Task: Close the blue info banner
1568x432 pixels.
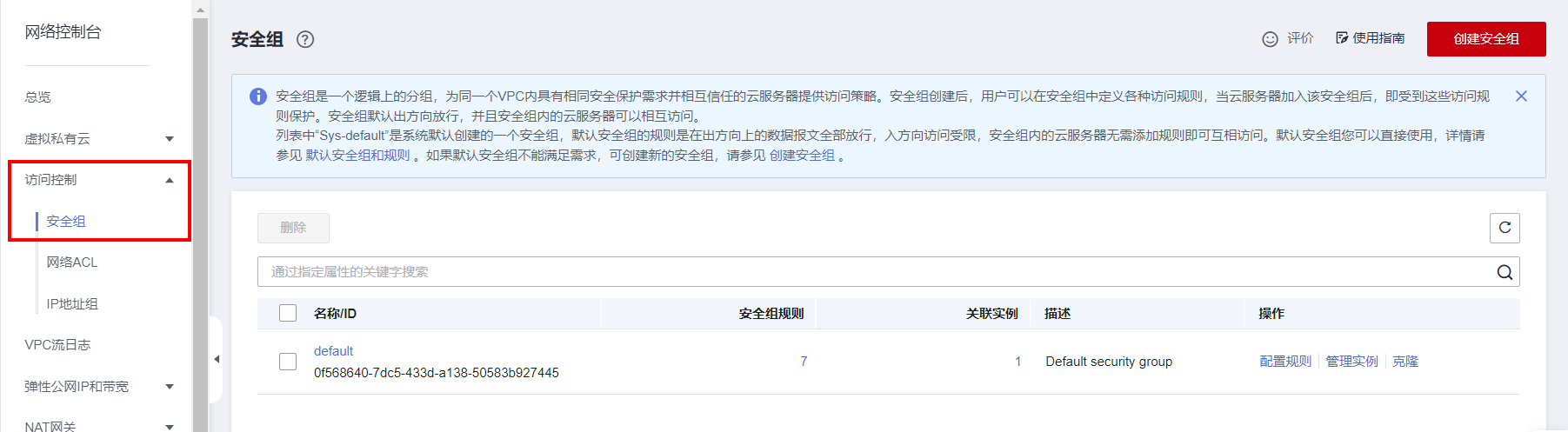Action: tap(1521, 96)
